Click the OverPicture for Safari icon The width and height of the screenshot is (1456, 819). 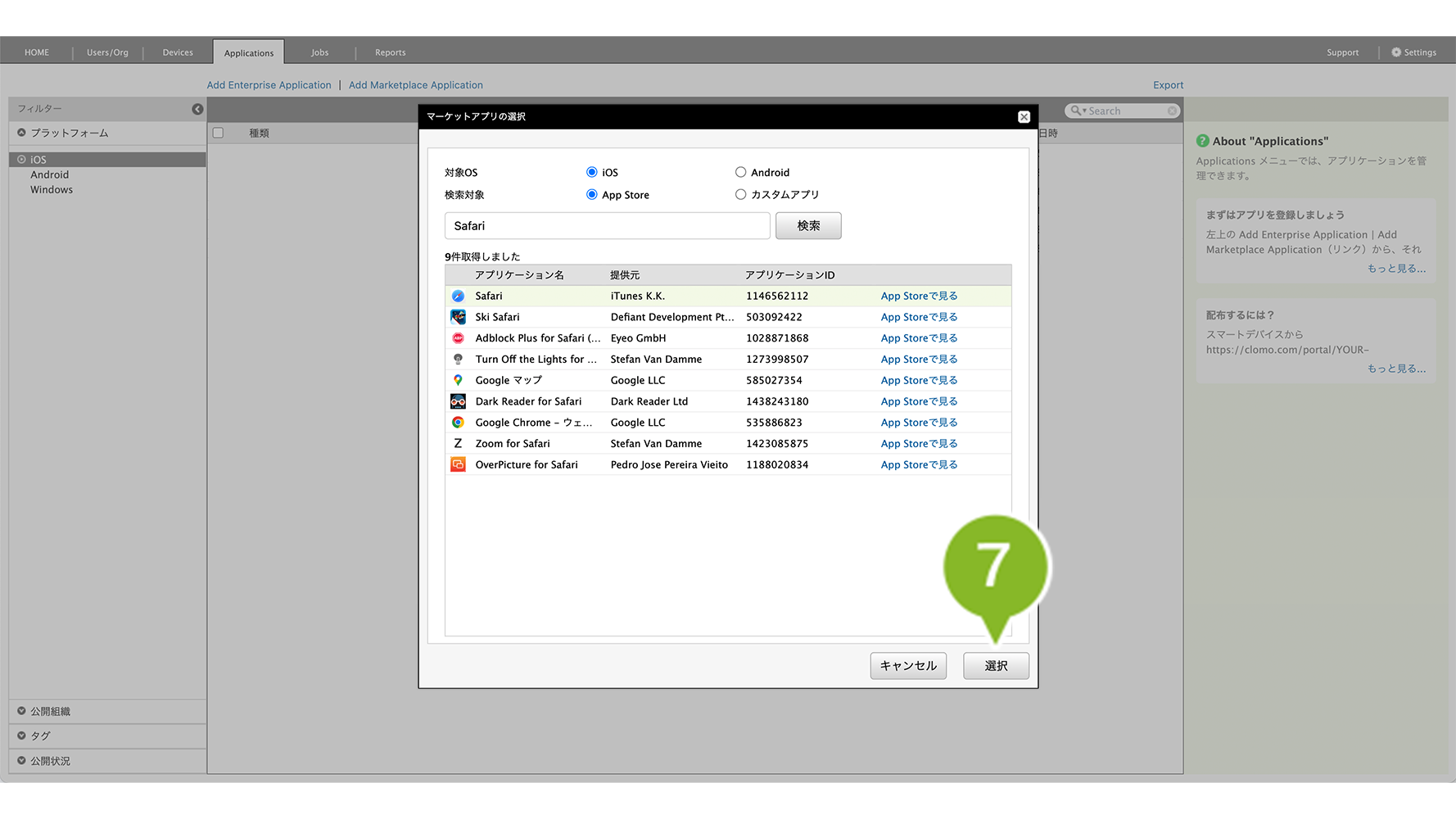(458, 464)
